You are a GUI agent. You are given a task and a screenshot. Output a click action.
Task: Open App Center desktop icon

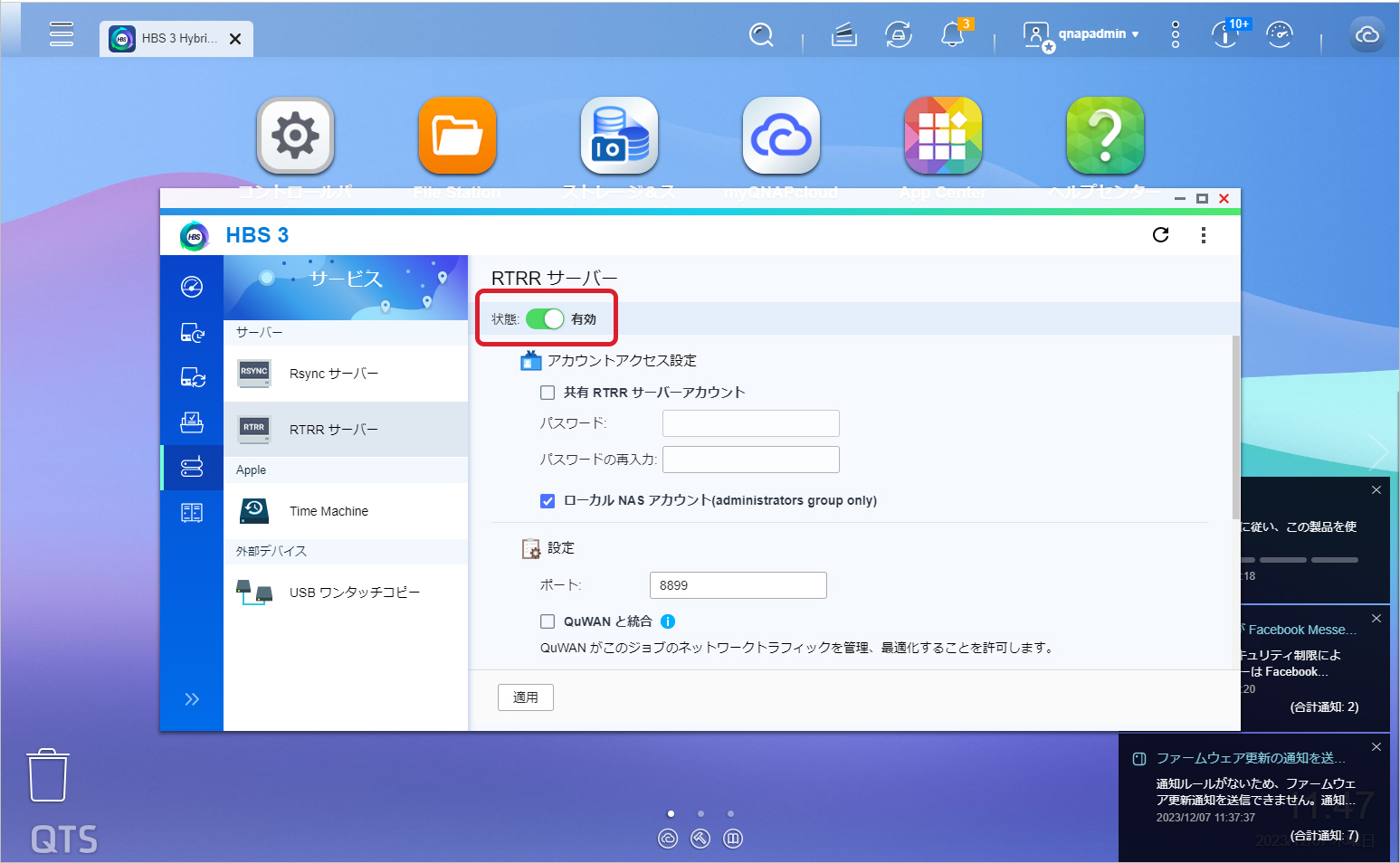coord(944,136)
